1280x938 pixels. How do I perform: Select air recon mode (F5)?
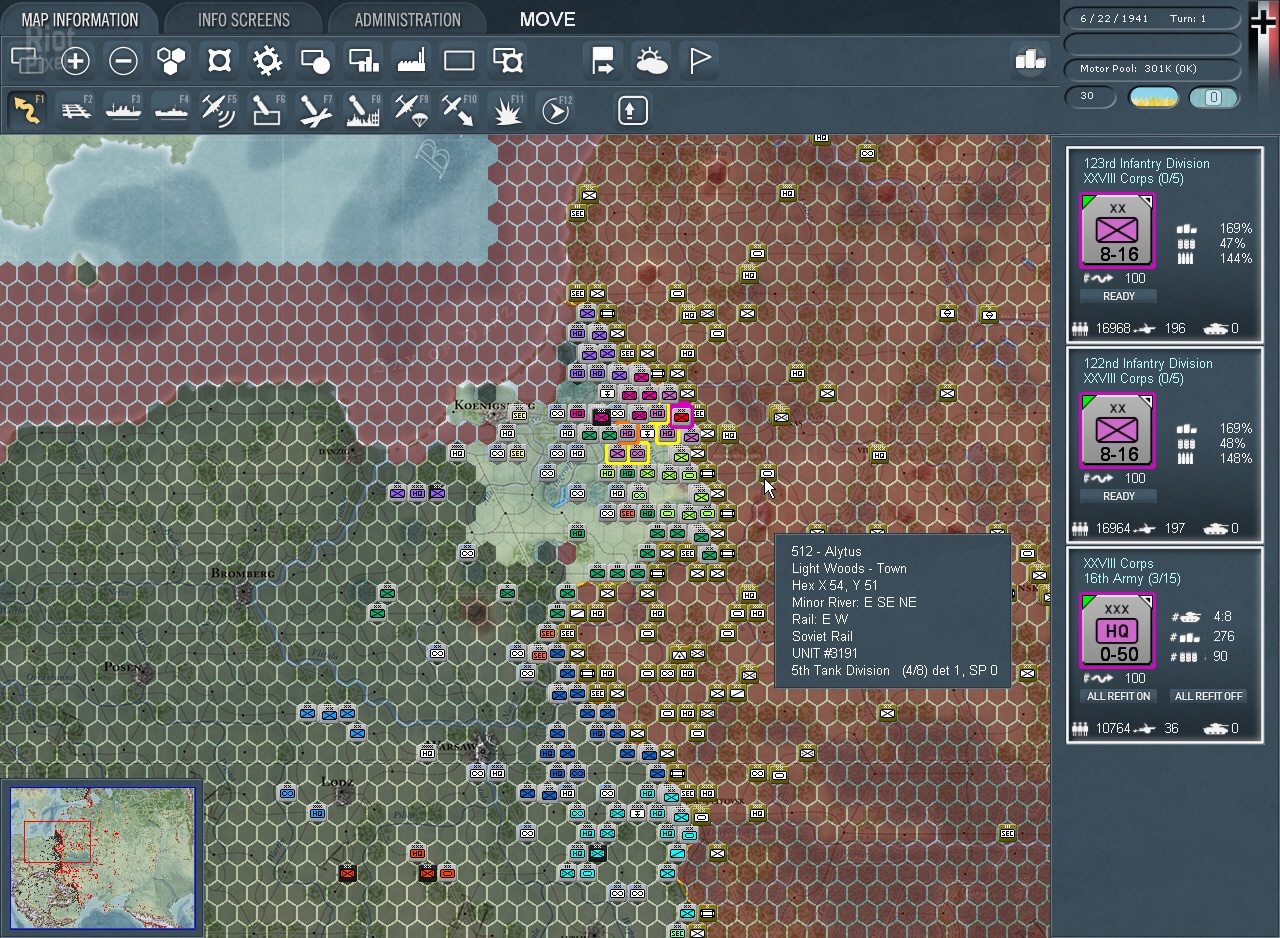point(219,110)
